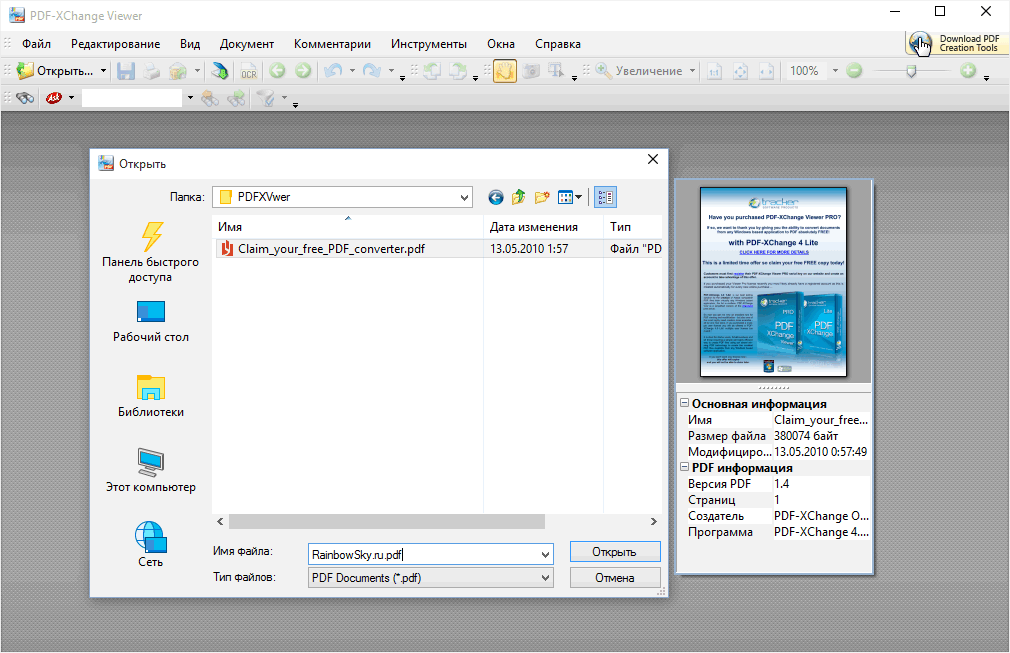Click the Отмена button
Image resolution: width=1010 pixels, height=653 pixels.
615,578
